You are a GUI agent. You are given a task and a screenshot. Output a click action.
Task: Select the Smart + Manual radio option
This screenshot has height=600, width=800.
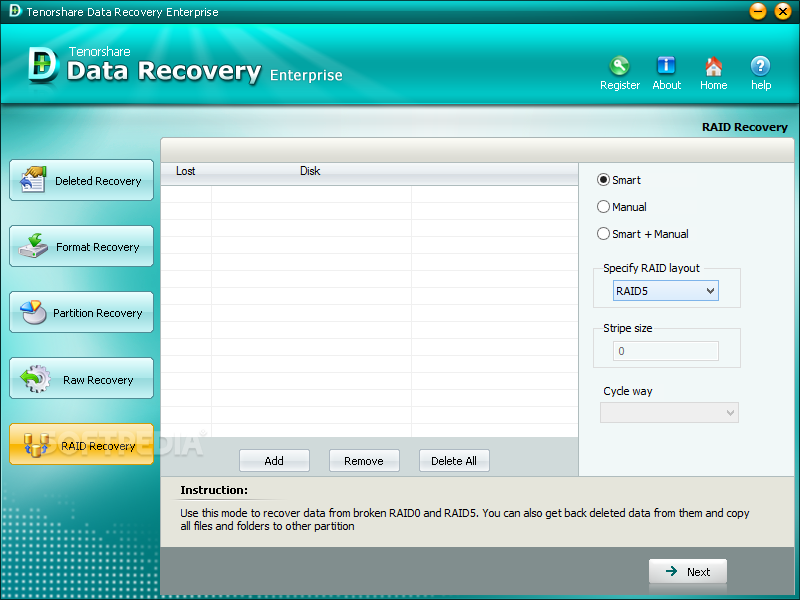tap(603, 234)
